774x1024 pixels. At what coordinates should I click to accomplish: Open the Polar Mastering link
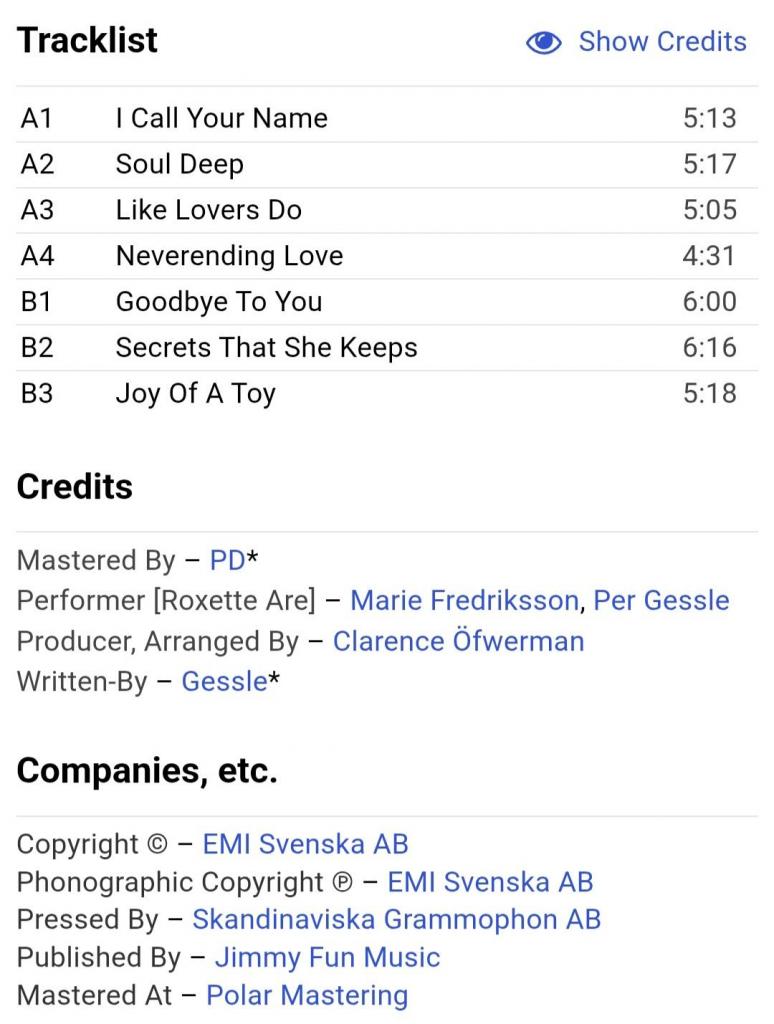pyautogui.click(x=307, y=995)
